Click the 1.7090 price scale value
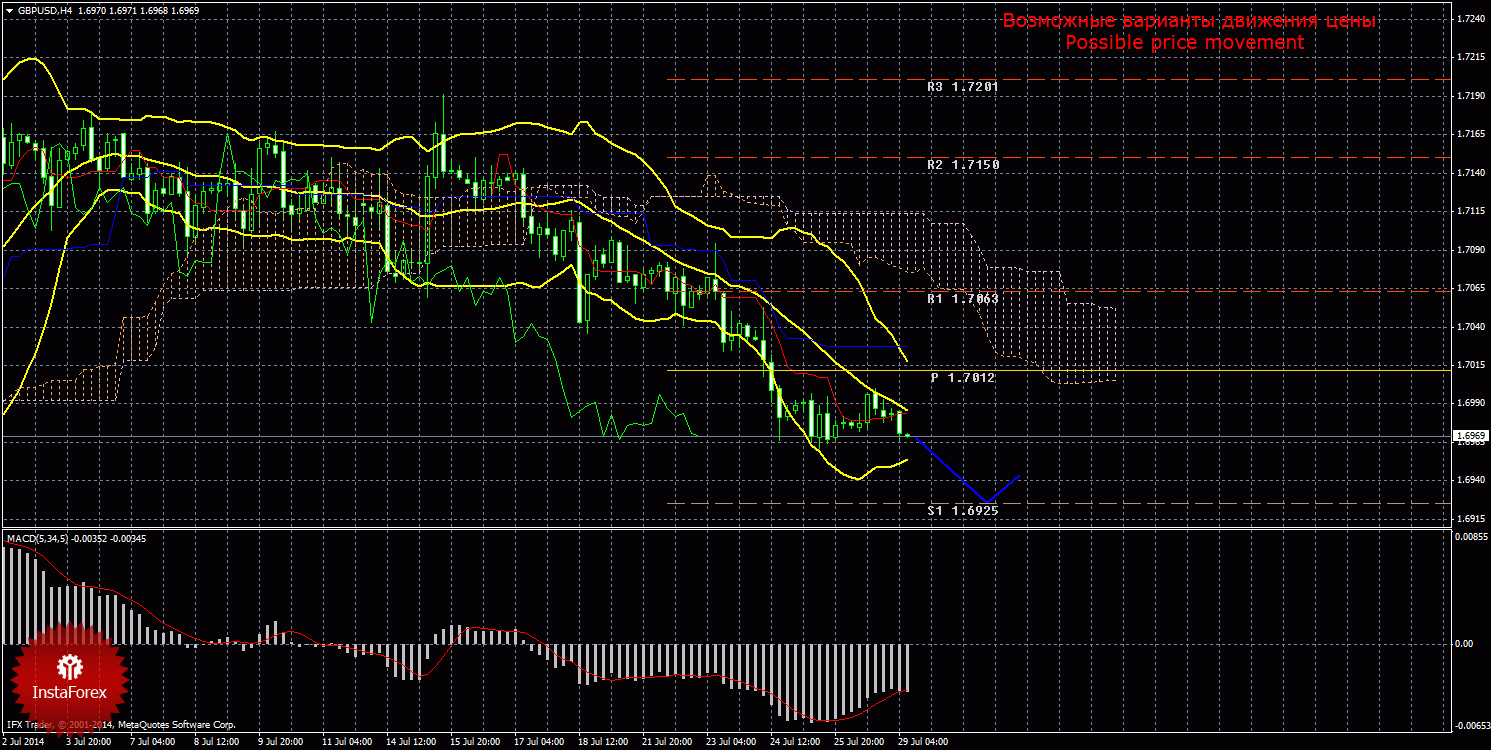Screen dimensions: 1491x750 (x=1470, y=250)
